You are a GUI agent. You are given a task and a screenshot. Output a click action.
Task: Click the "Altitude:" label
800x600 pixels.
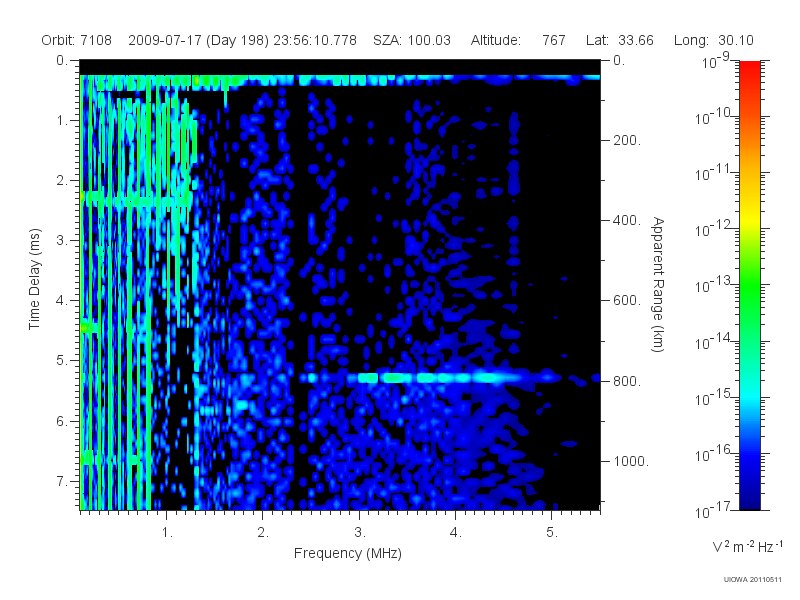click(x=495, y=40)
